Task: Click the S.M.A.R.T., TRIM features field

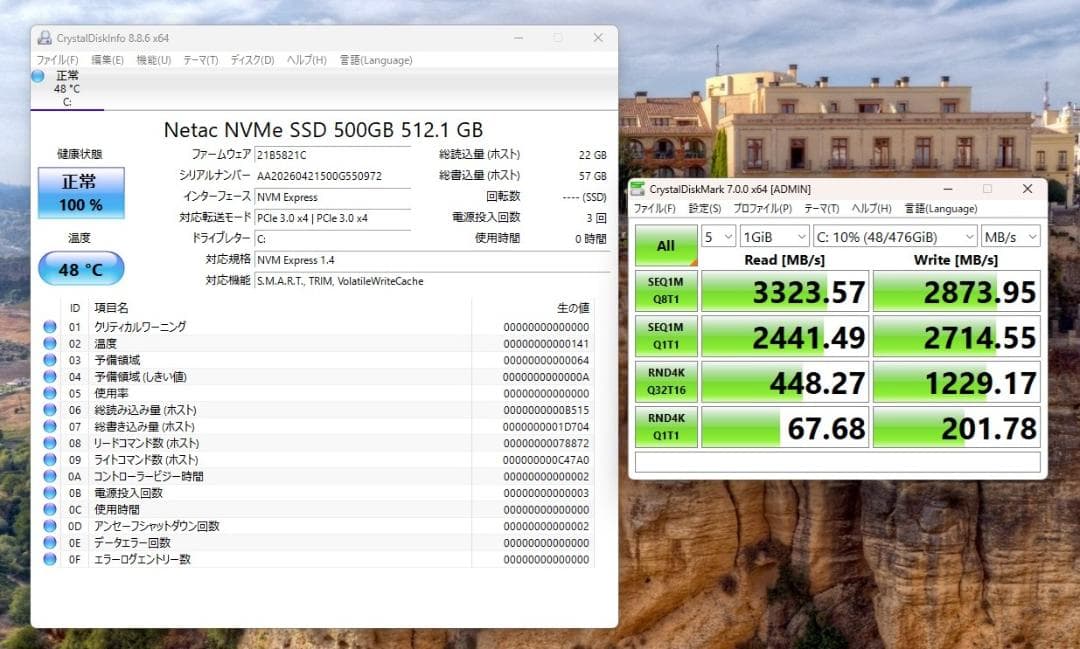Action: coord(432,281)
